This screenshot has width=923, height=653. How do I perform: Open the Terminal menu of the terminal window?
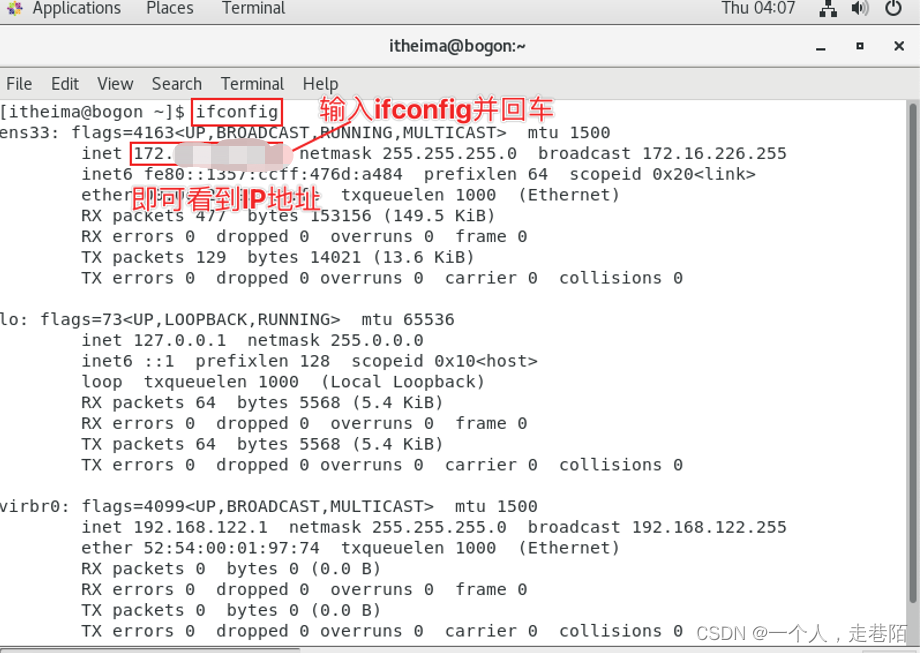click(252, 84)
